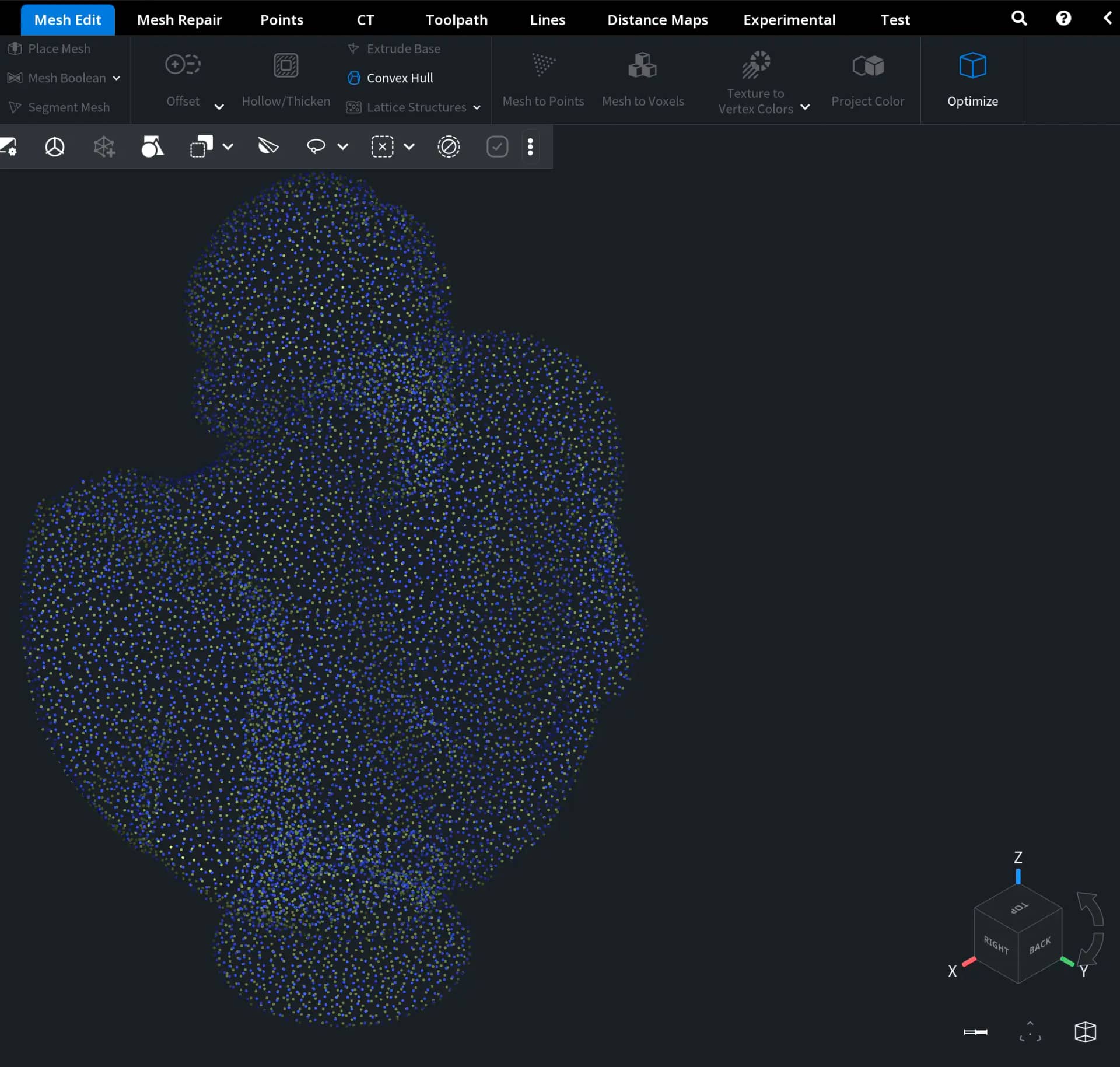Click the deselect dashed box icon

pyautogui.click(x=382, y=146)
